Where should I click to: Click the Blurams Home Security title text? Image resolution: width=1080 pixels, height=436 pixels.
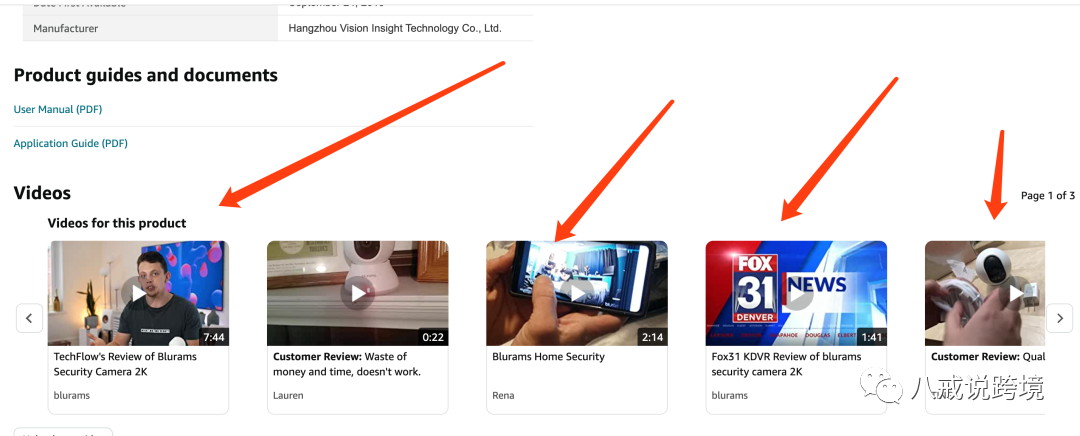548,357
